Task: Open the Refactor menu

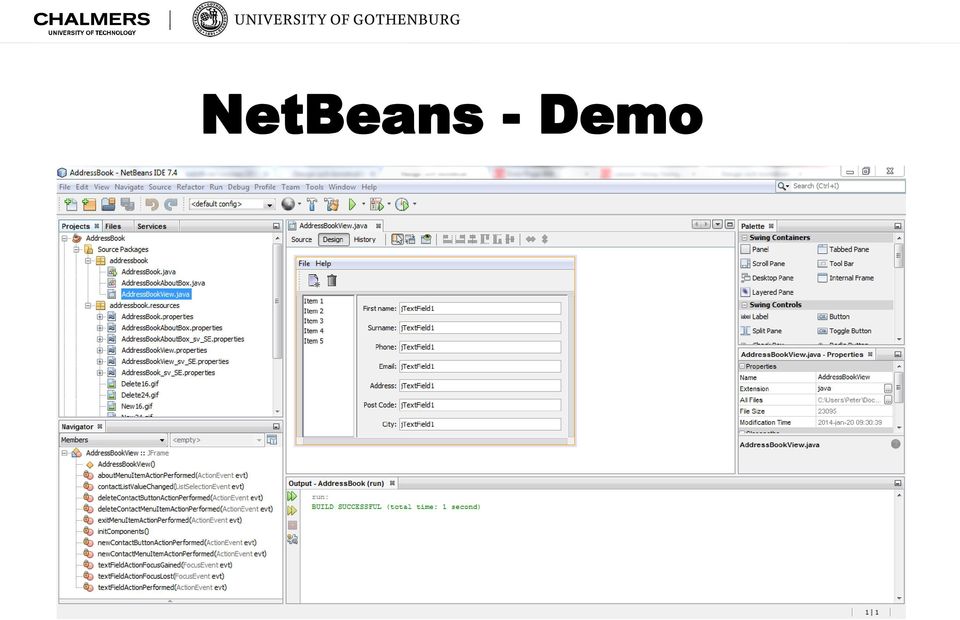Action: 190,187
